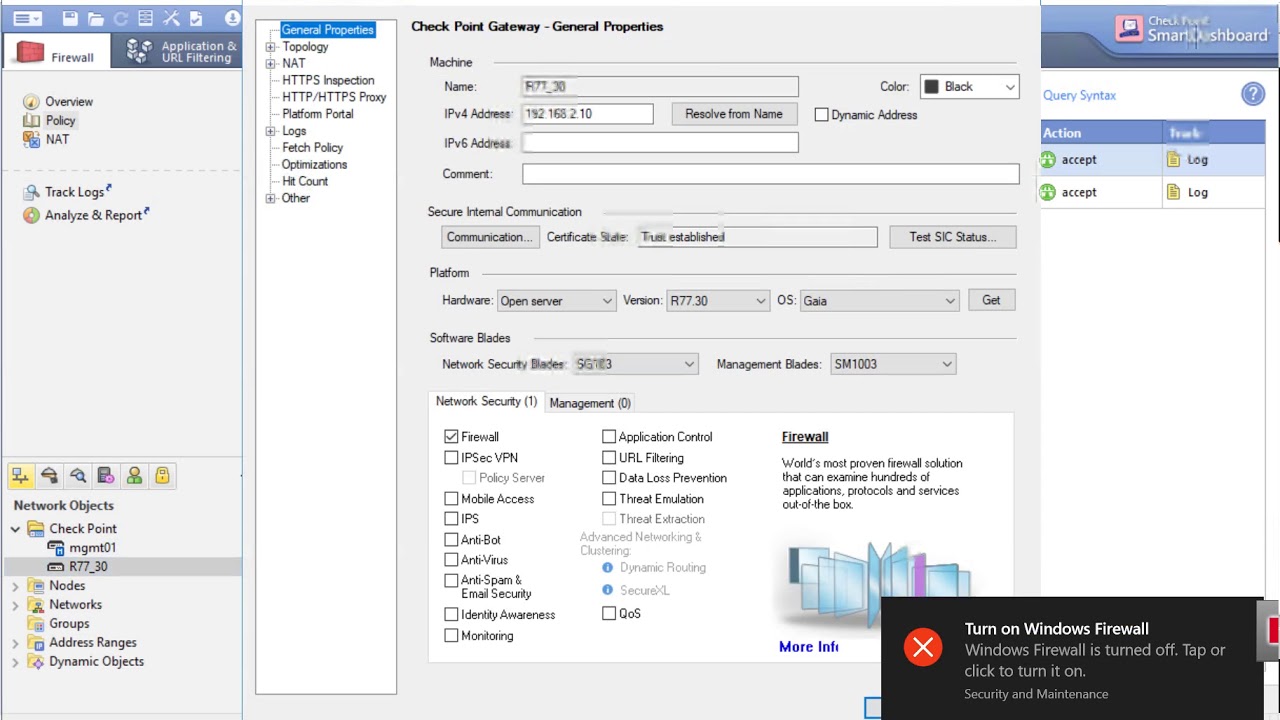Select VPN Communities lock icon
The width and height of the screenshot is (1280, 720).
pyautogui.click(x=162, y=476)
